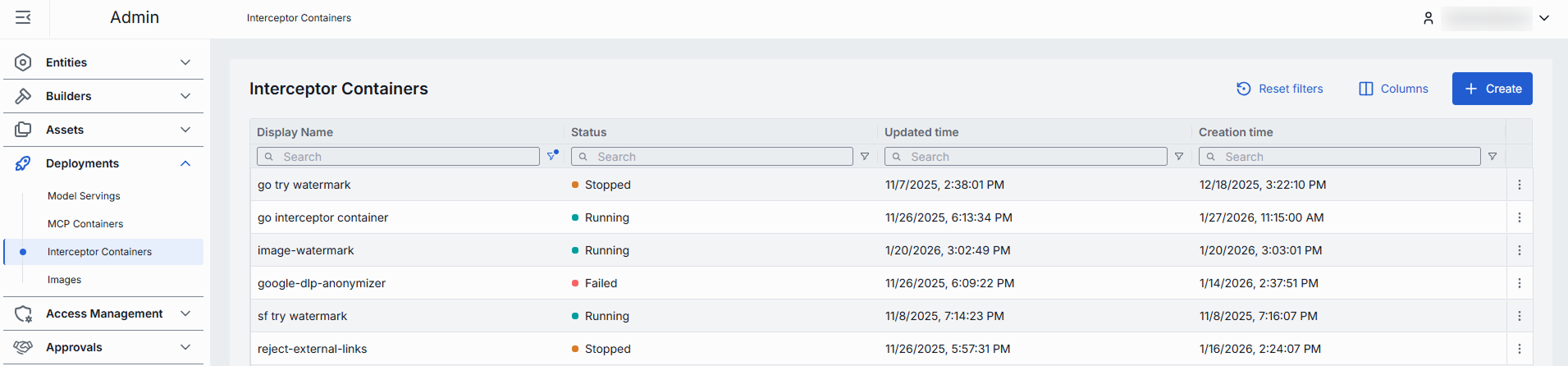Click the user profile icon

(x=1429, y=18)
